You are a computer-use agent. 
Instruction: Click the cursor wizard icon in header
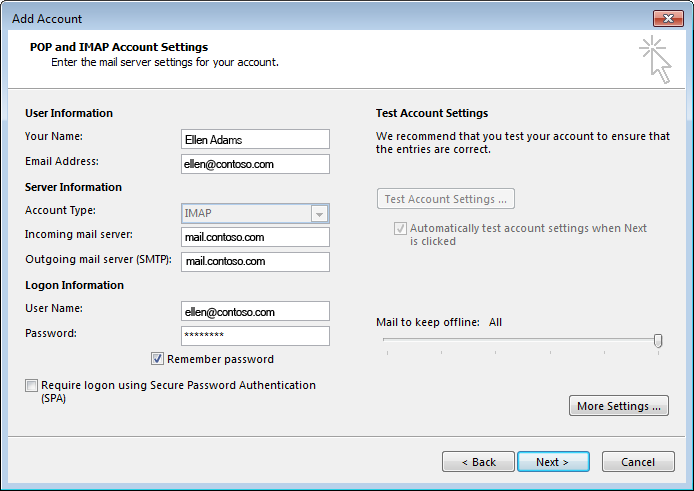tap(655, 60)
